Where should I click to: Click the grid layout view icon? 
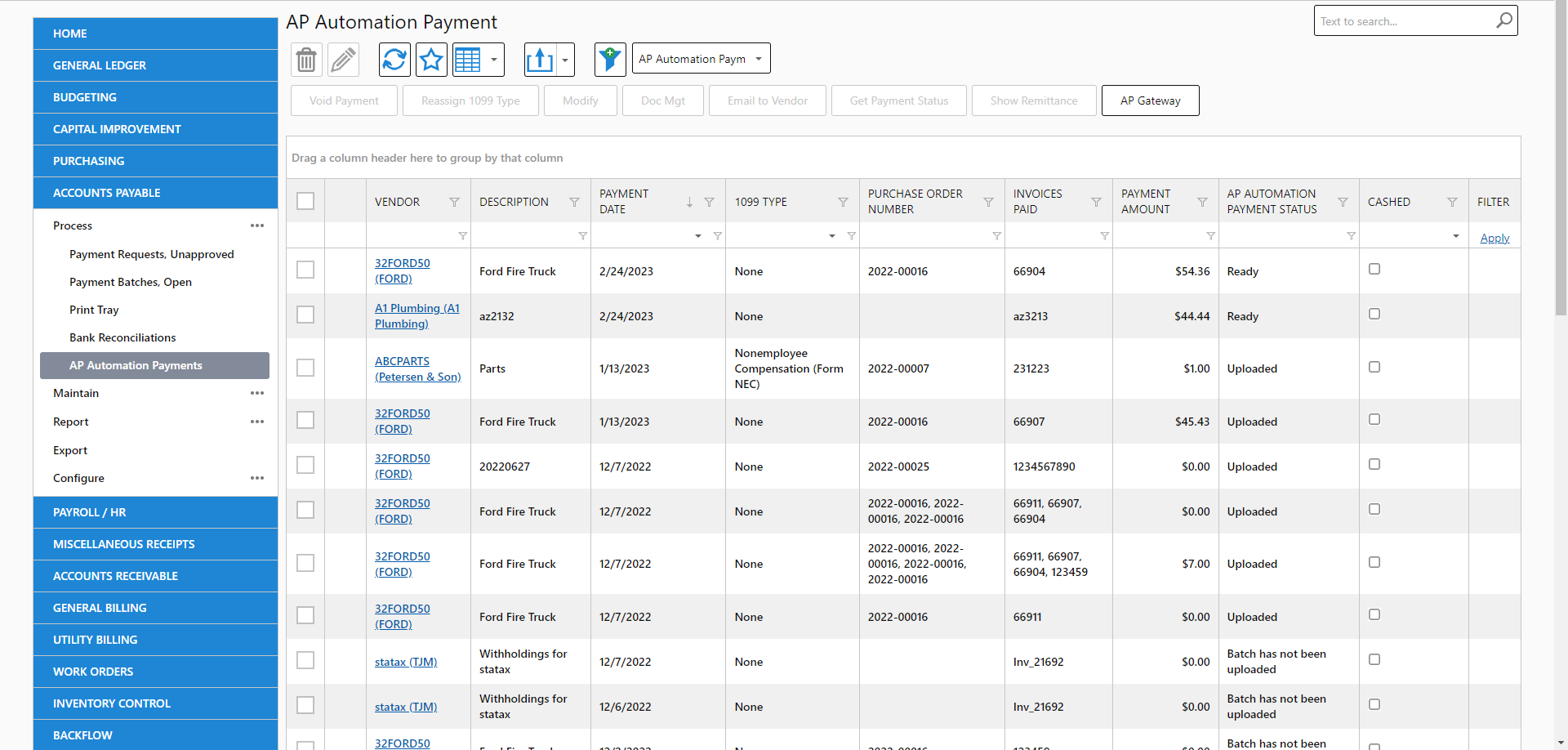click(472, 60)
